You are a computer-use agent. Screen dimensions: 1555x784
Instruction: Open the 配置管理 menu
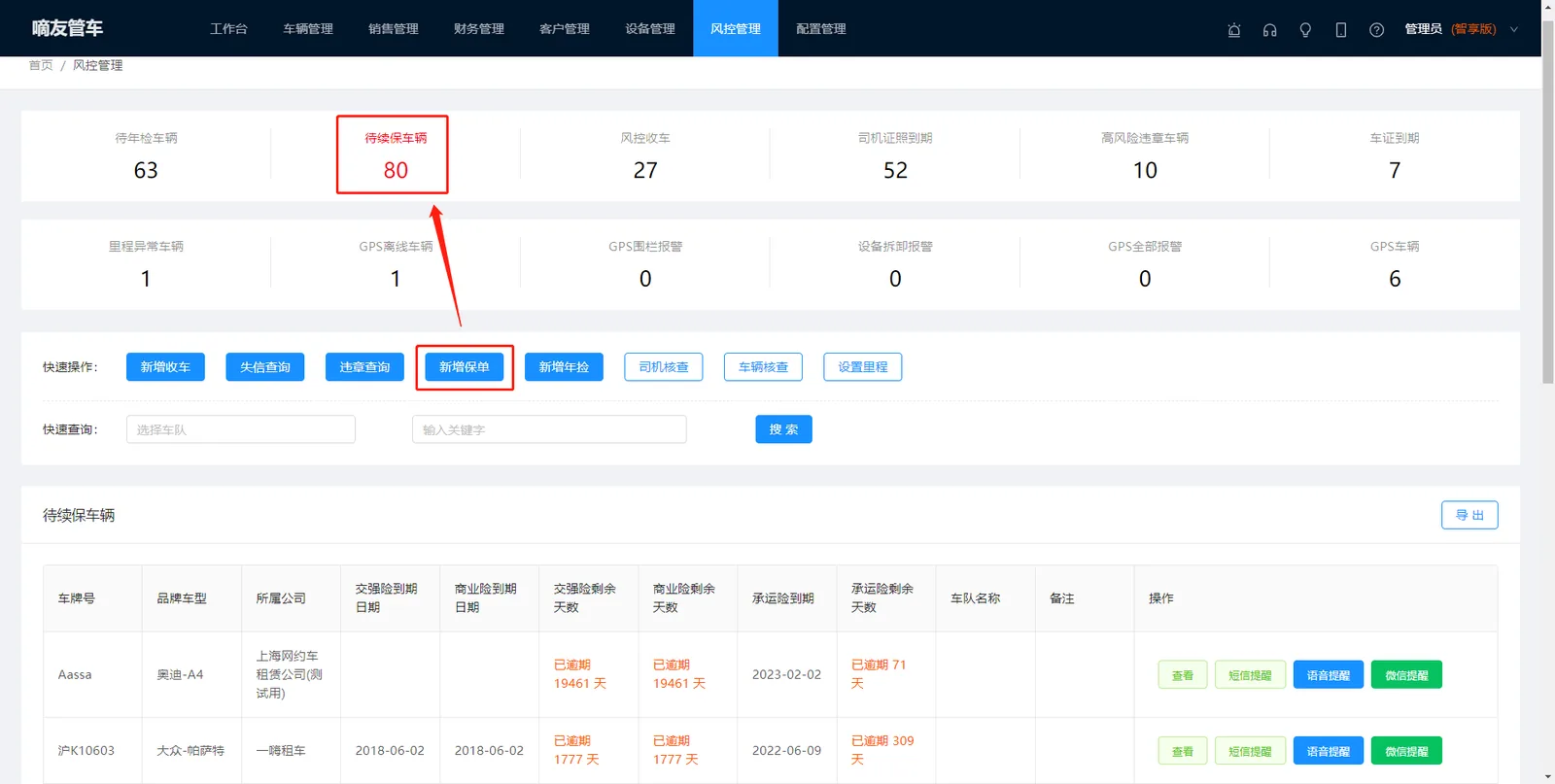[x=821, y=29]
